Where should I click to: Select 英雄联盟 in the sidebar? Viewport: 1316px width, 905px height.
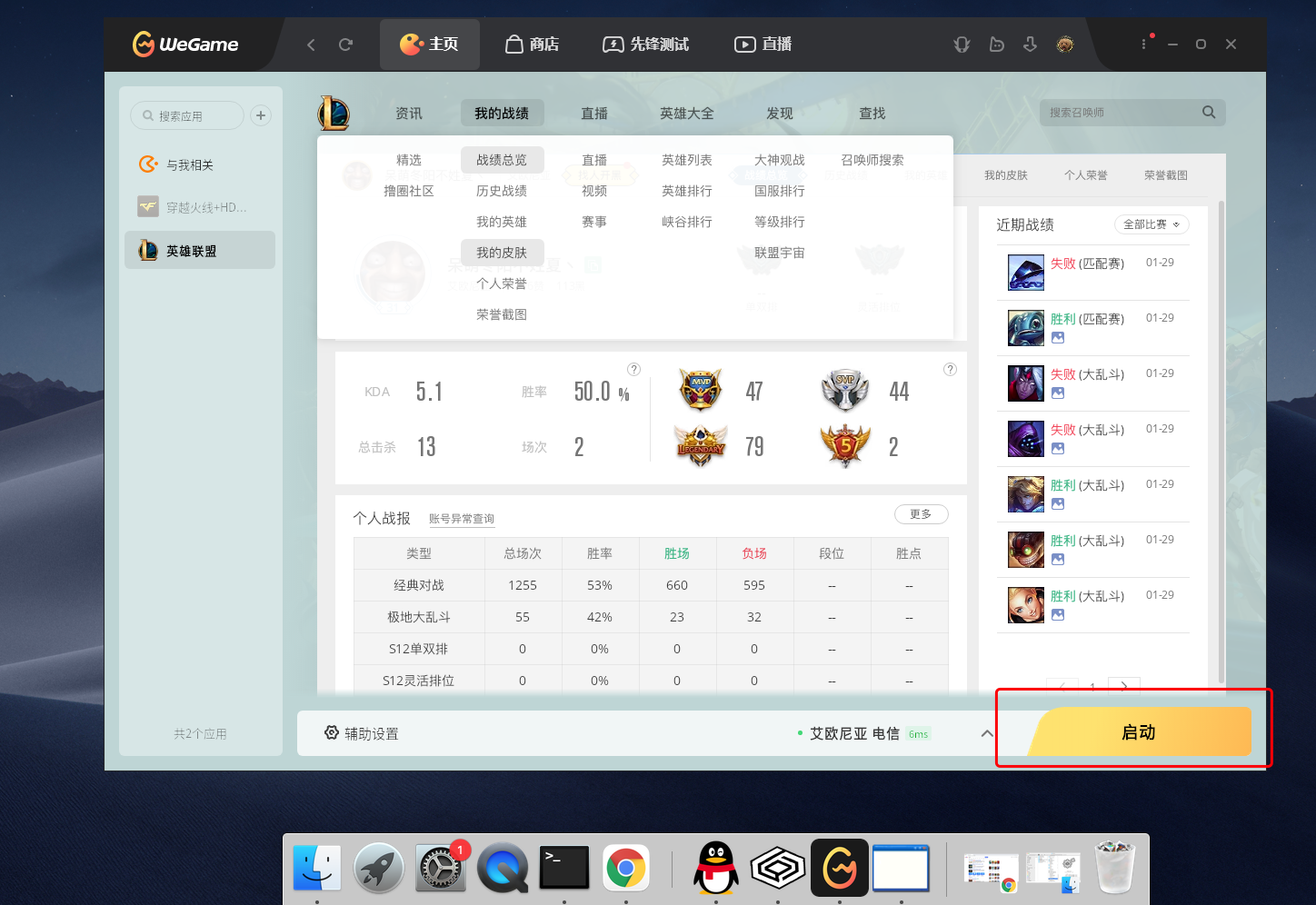(x=200, y=250)
